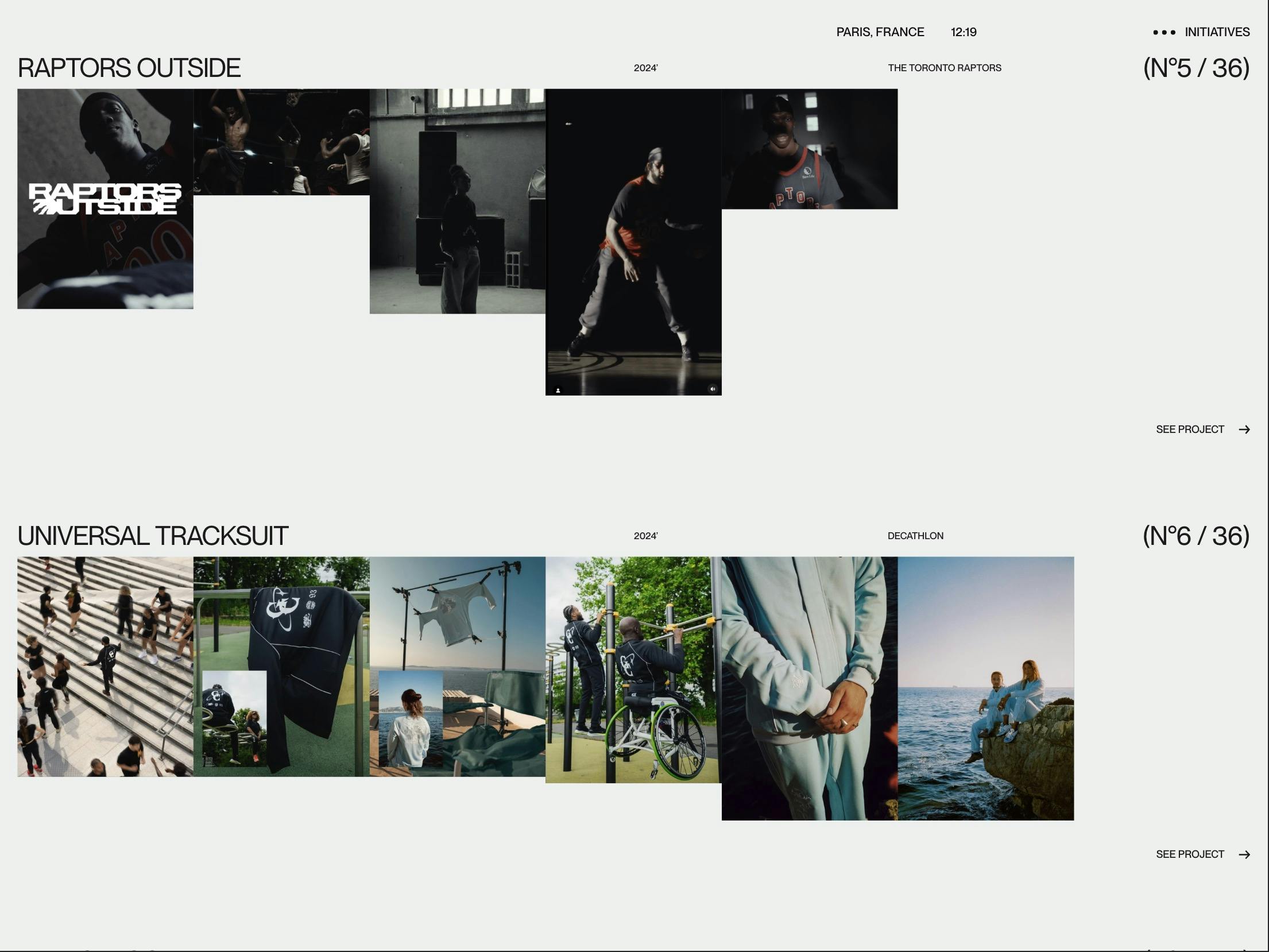This screenshot has height=952, width=1269.
Task: Click the wheelchair pull-up bars thumbnail
Action: (x=633, y=670)
